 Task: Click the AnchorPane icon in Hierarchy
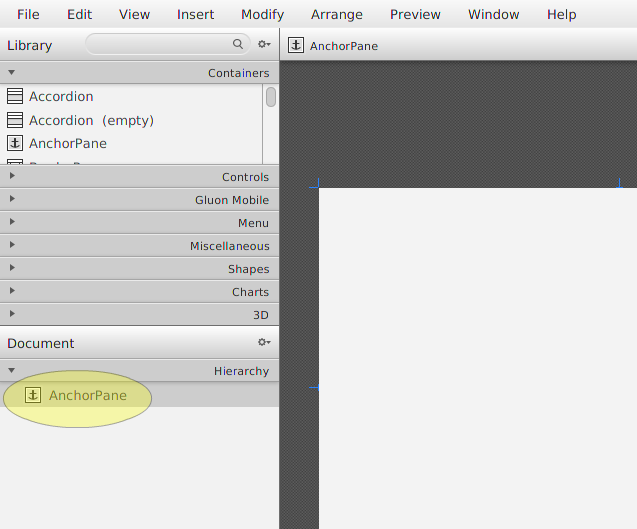point(33,395)
